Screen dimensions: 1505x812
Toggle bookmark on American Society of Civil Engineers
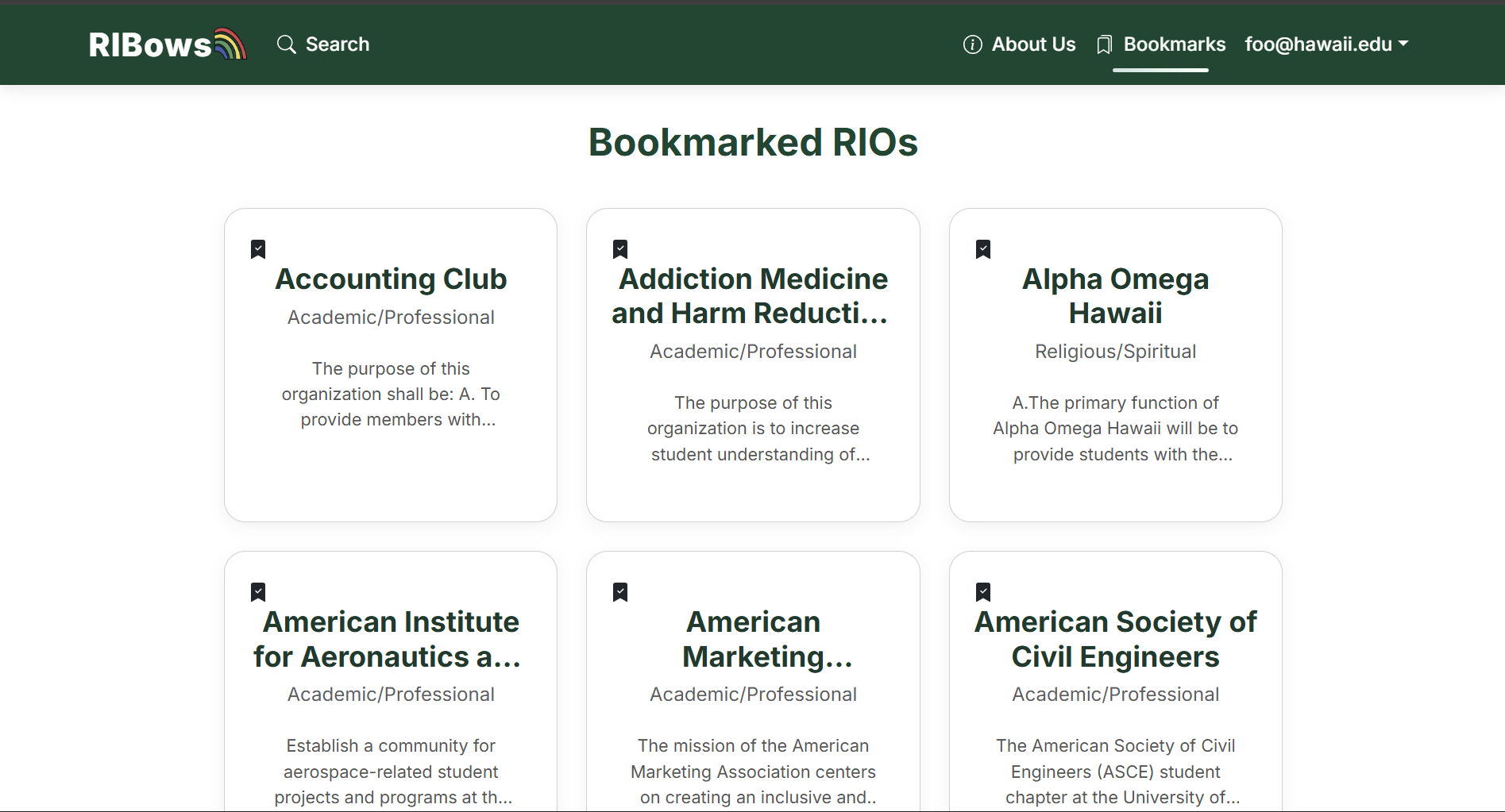(x=983, y=592)
